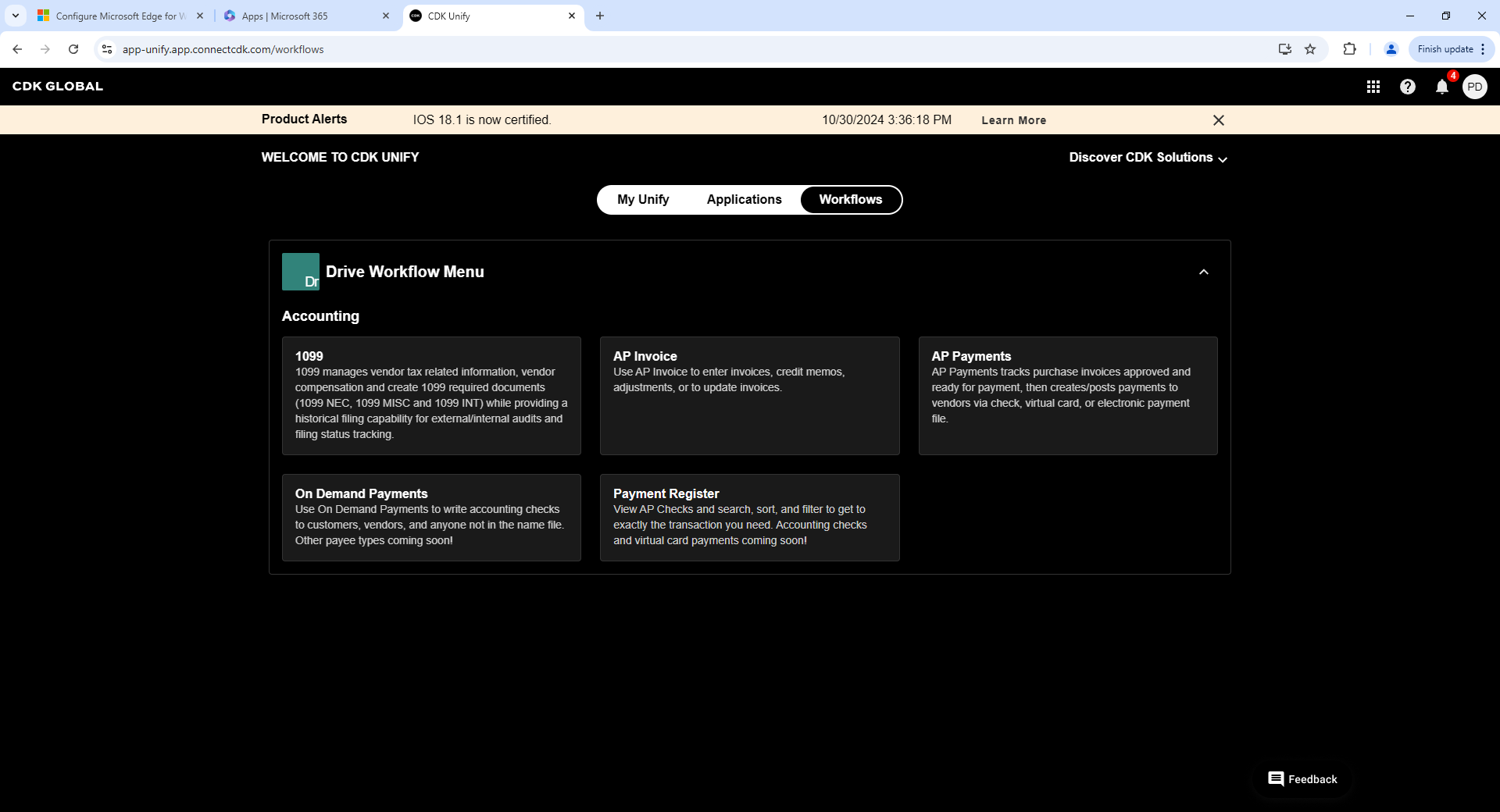Click the WELCOME TO CDK UNIFY heading
The image size is (1500, 812).
[x=340, y=158]
